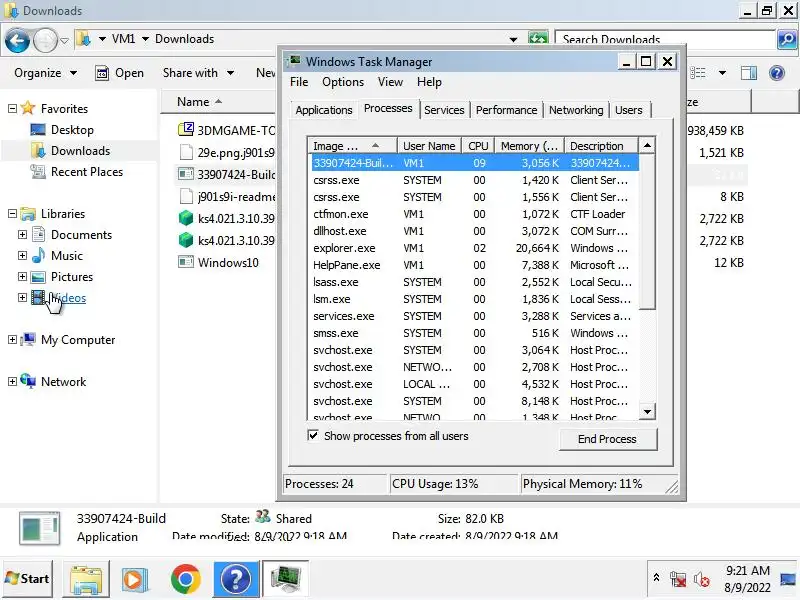The width and height of the screenshot is (800, 600).
Task: Expand the Videos library node
Action: coord(22,297)
